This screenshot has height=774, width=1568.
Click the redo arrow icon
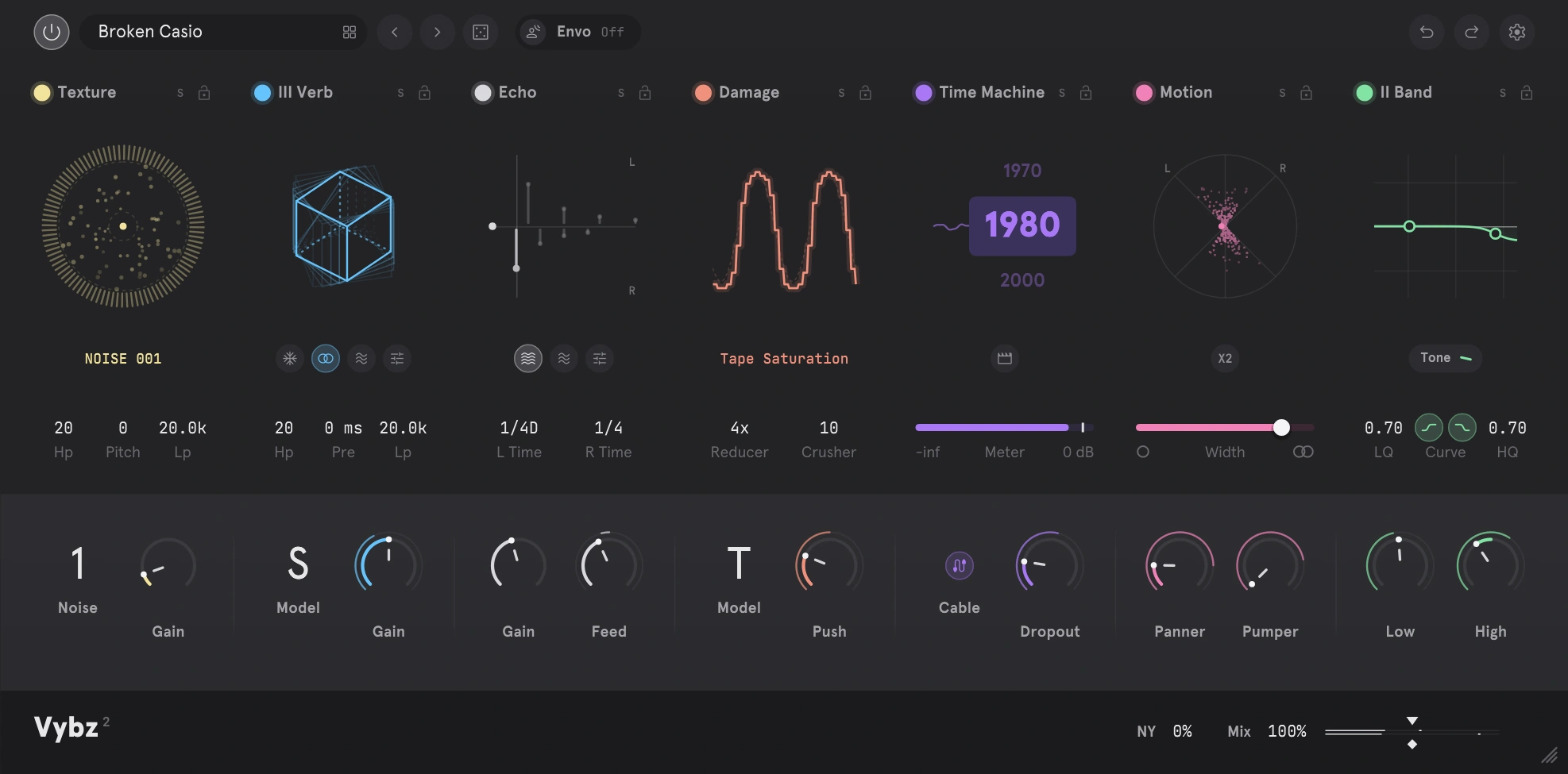tap(1472, 33)
